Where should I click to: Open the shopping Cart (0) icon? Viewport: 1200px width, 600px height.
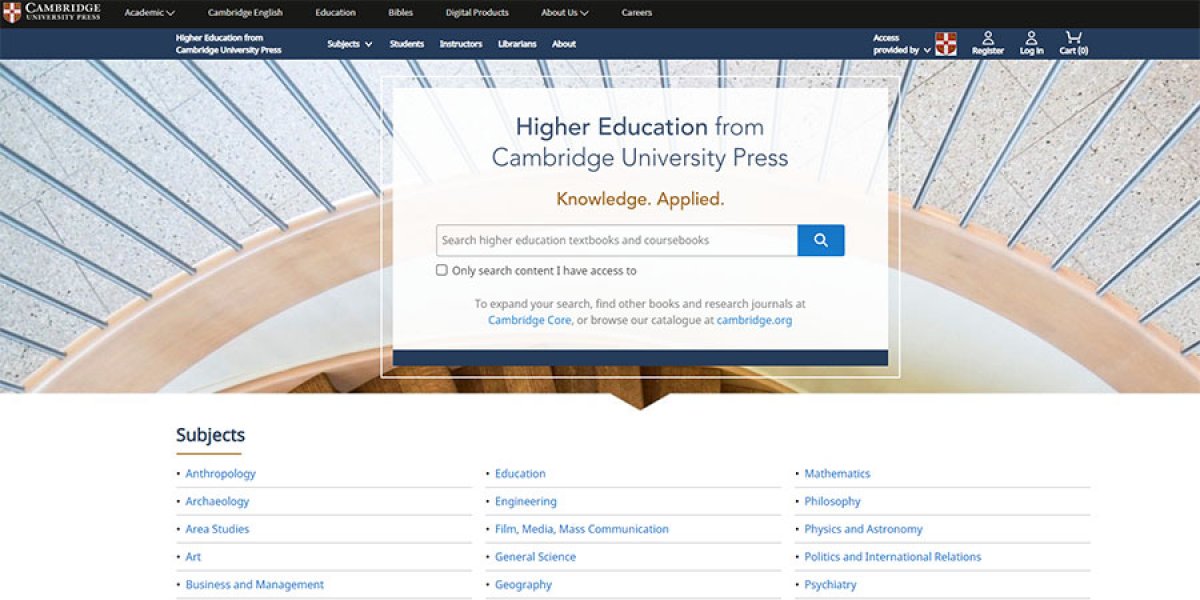tap(1074, 38)
